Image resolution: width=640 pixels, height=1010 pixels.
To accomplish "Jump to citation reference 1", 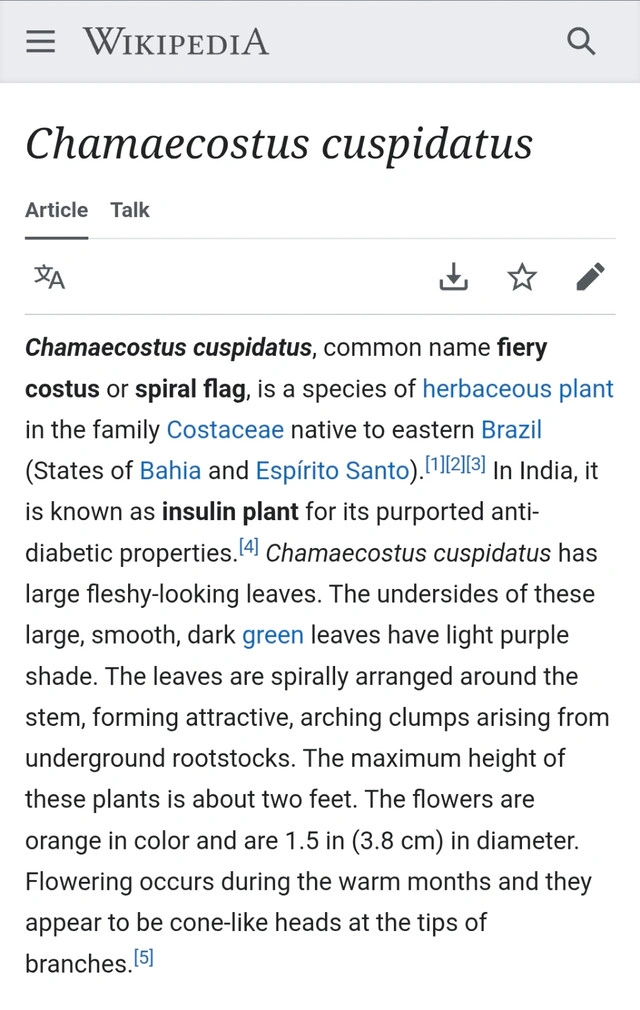I will click(x=435, y=464).
